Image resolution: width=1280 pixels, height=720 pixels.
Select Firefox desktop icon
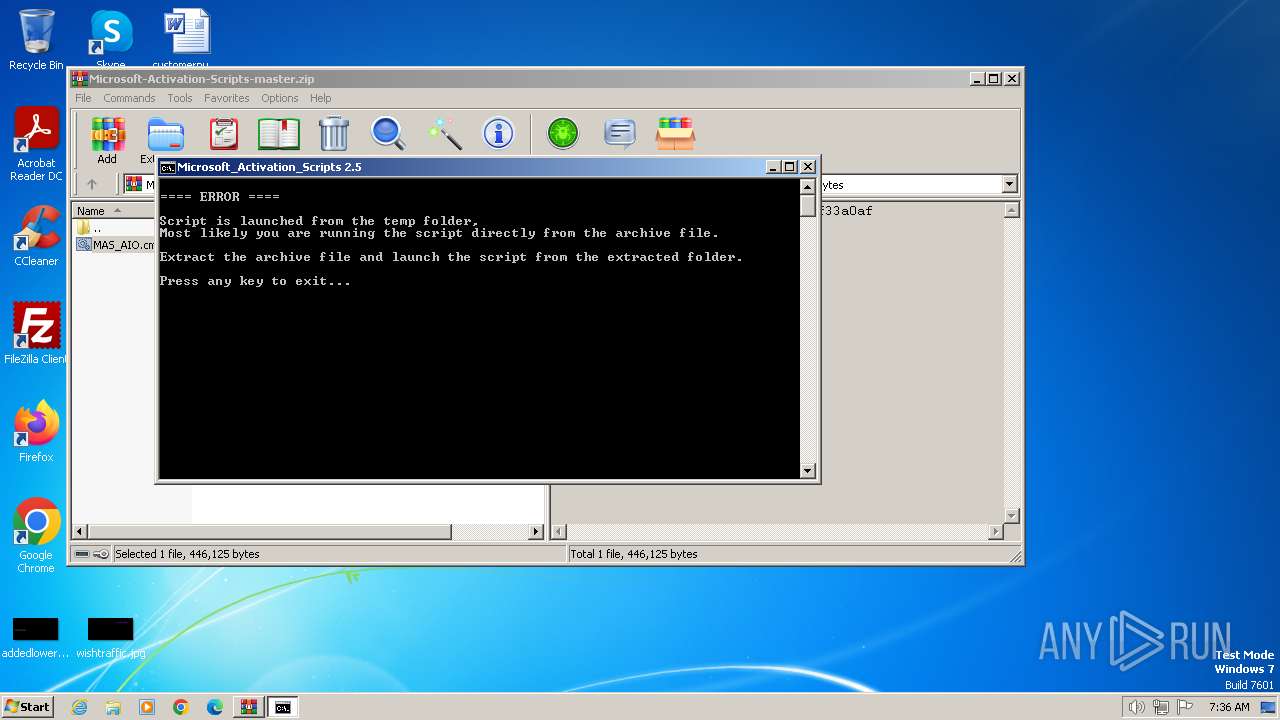[36, 431]
